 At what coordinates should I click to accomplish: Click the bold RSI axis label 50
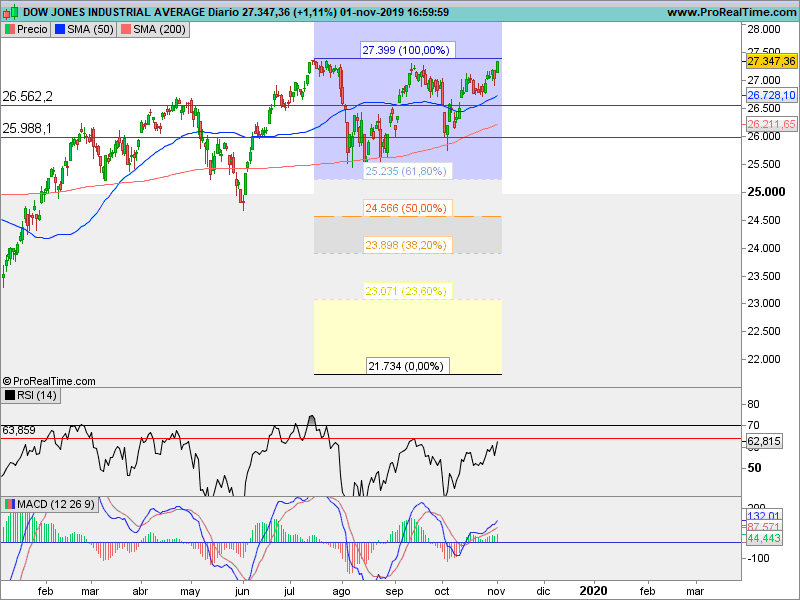[x=754, y=468]
